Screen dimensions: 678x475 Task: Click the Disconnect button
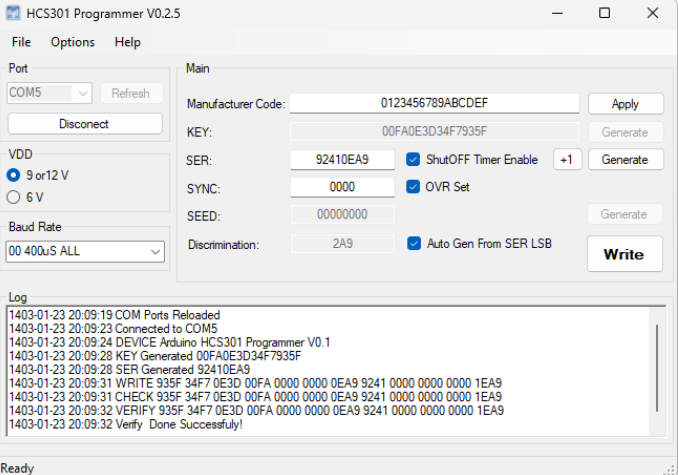click(x=84, y=124)
